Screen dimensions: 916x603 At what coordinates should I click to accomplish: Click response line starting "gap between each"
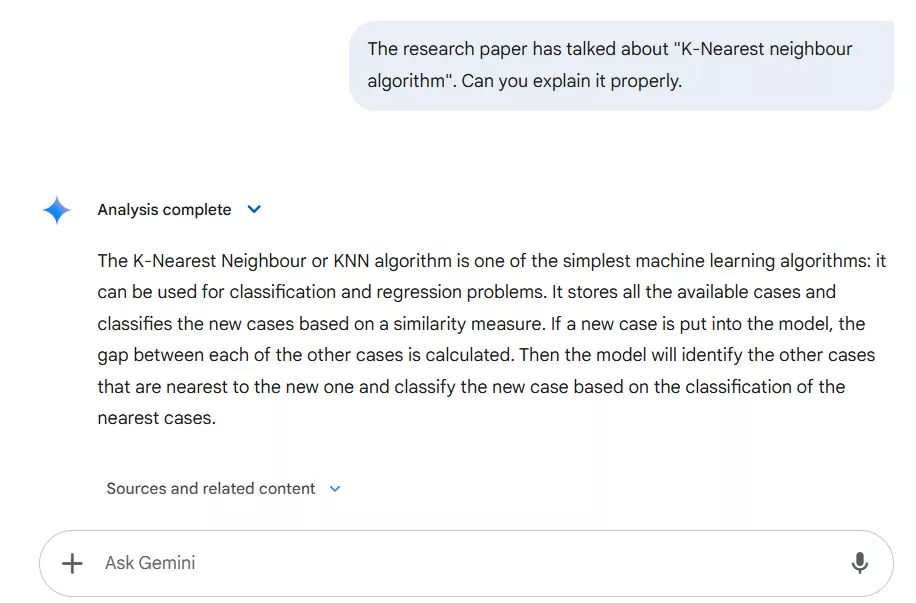tap(486, 355)
